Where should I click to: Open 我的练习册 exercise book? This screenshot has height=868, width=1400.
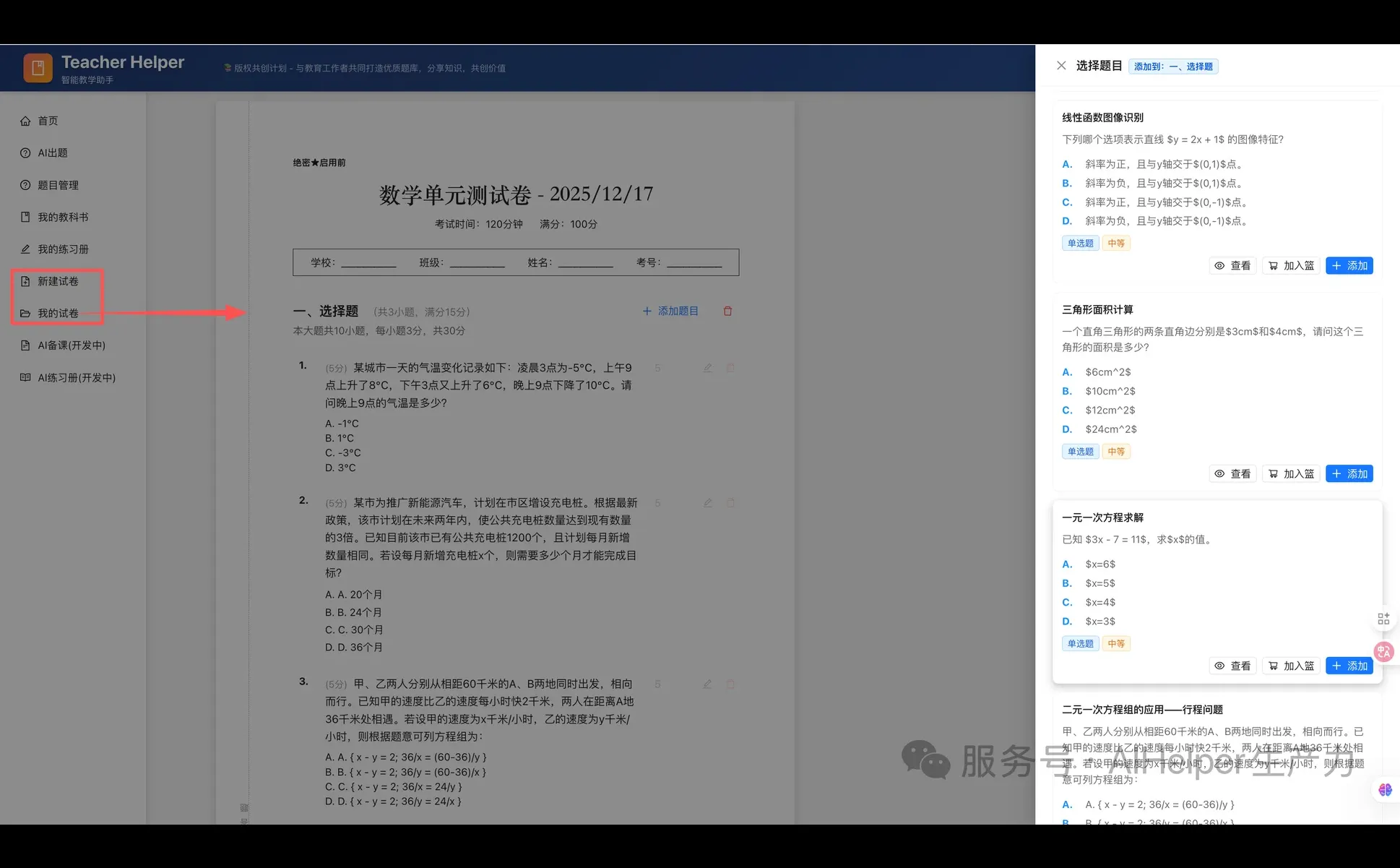pos(24,248)
